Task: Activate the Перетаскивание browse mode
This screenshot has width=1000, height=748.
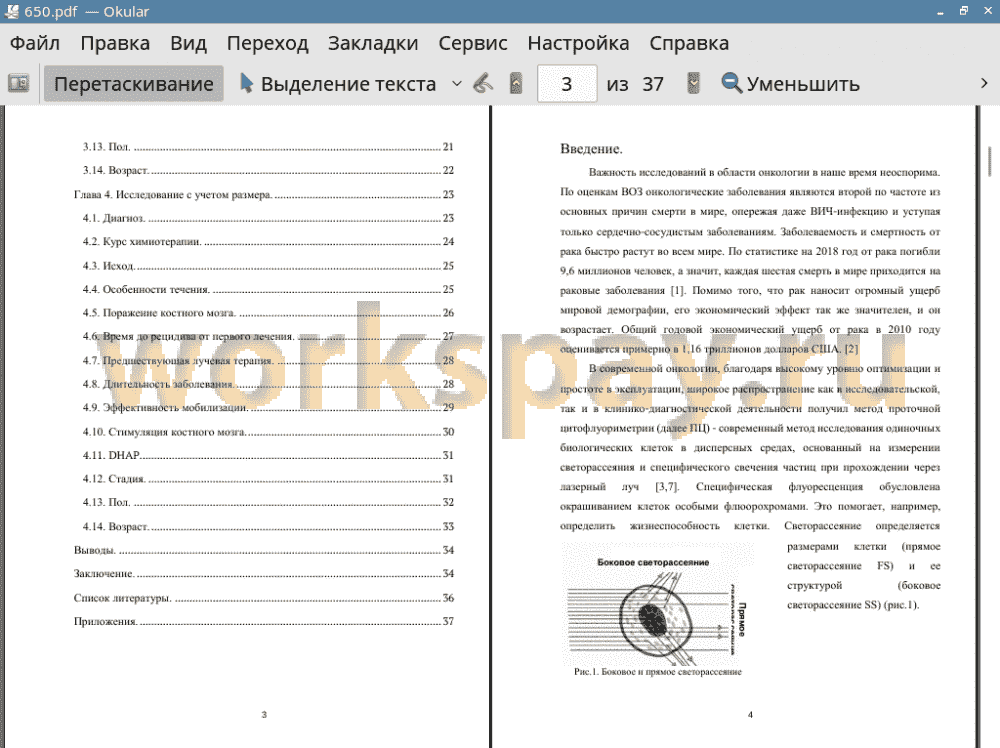Action: 133,84
